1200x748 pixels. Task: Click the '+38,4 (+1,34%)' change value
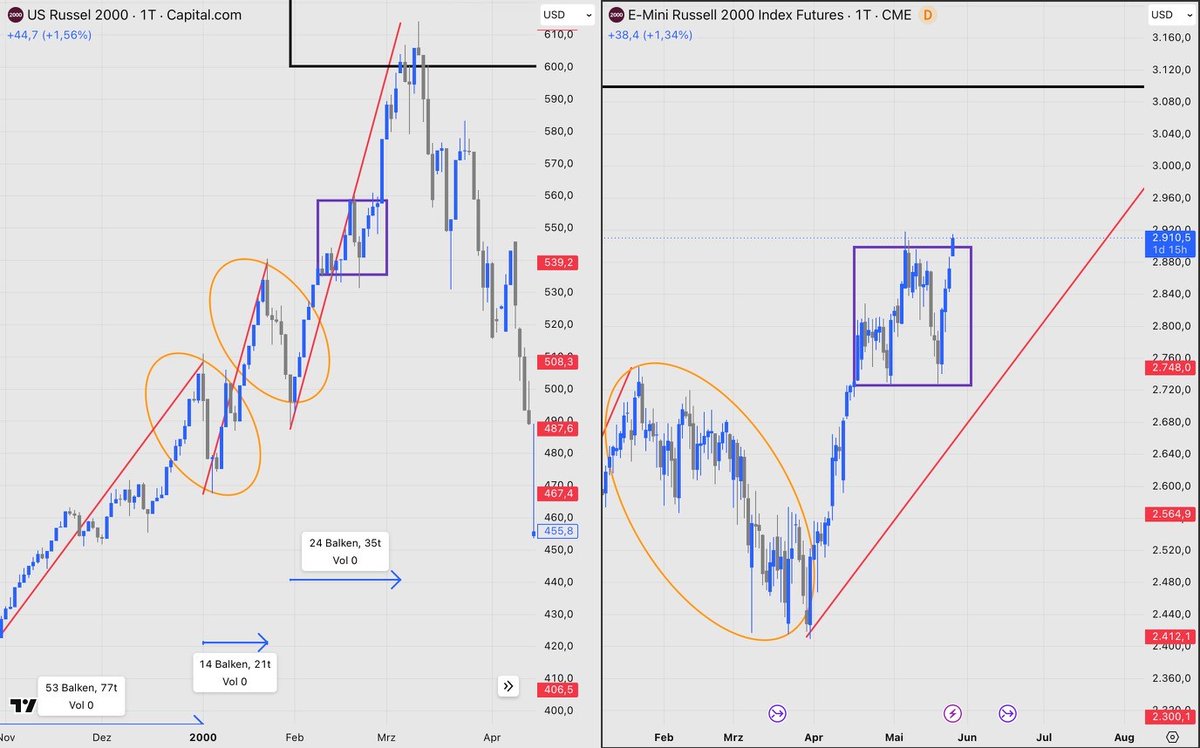[x=650, y=35]
